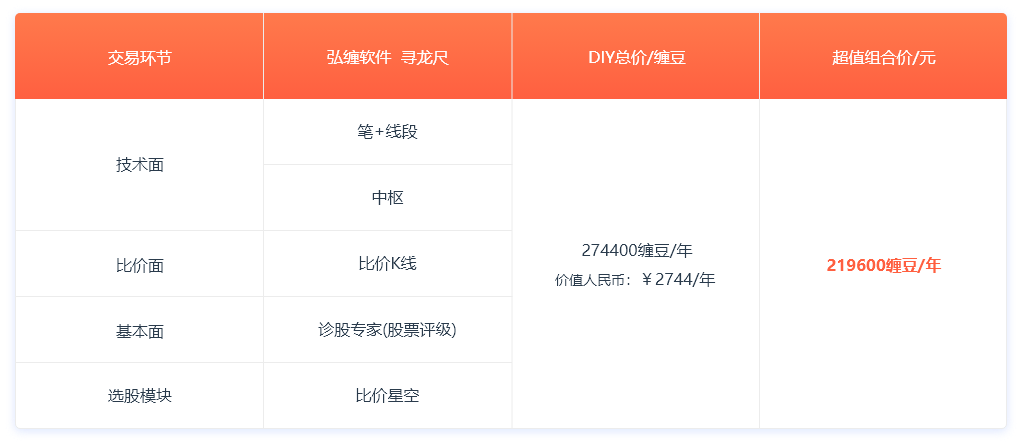Screen dimensions: 1022x446
Task: Select the 比价星空 cell
Action: tap(388, 396)
